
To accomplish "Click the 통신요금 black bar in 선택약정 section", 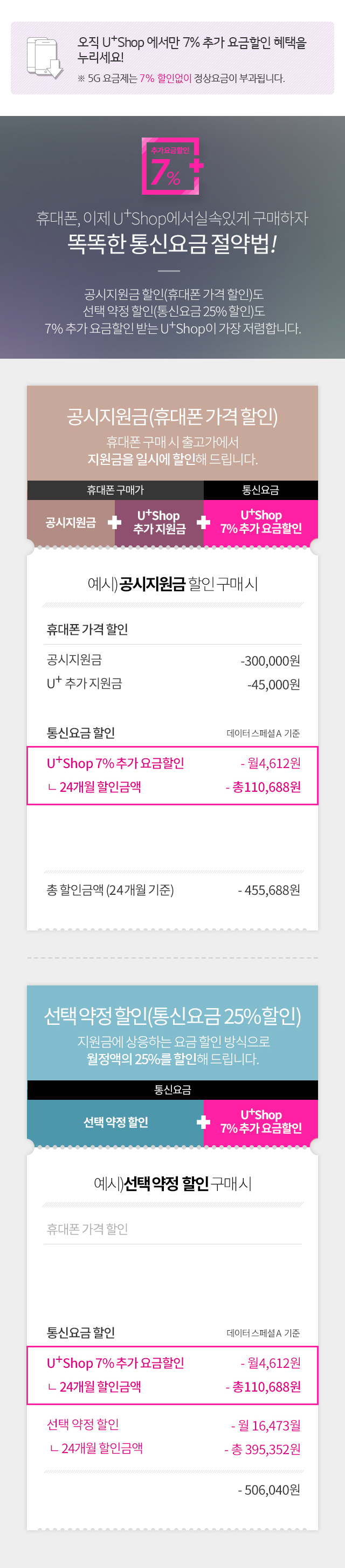I will point(172,1090).
